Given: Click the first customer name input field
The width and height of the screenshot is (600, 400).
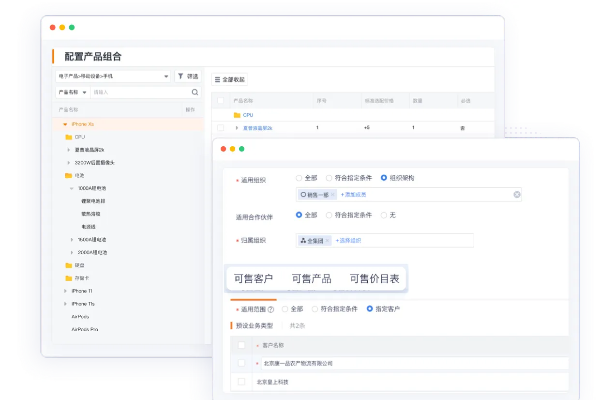Looking at the screenshot, I should 415,363.
